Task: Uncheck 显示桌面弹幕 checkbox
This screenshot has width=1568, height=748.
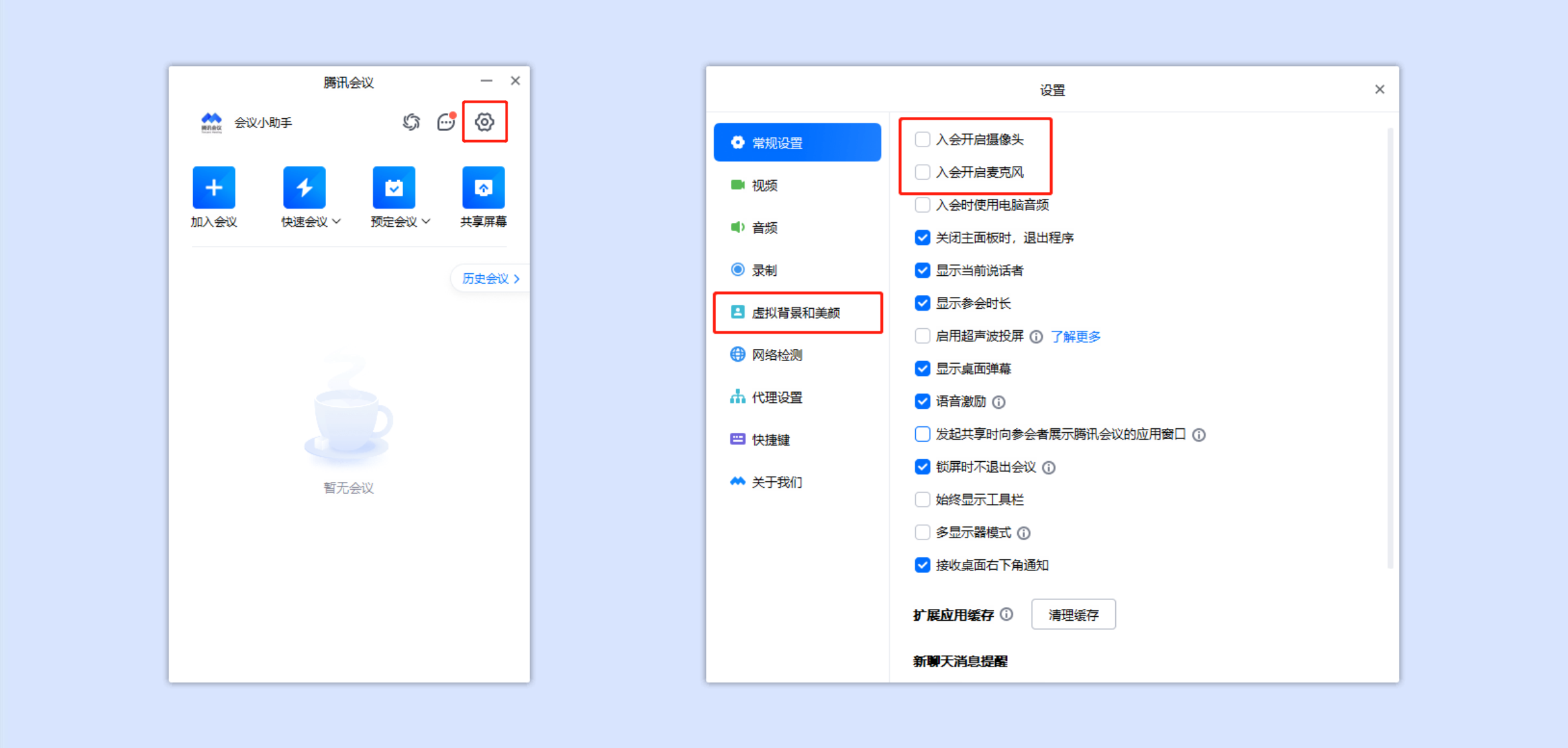Action: [922, 369]
